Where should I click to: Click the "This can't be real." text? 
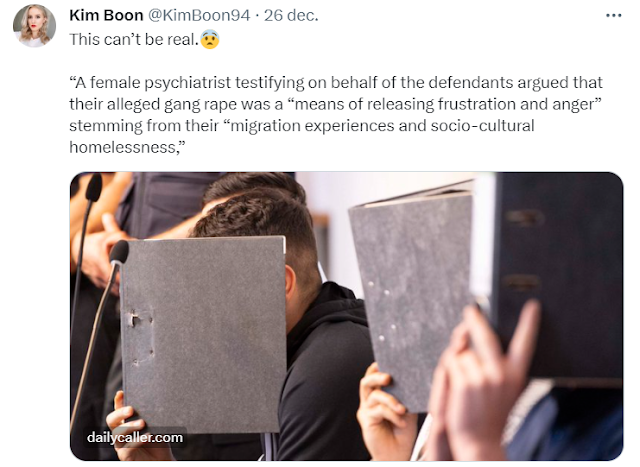coord(134,40)
